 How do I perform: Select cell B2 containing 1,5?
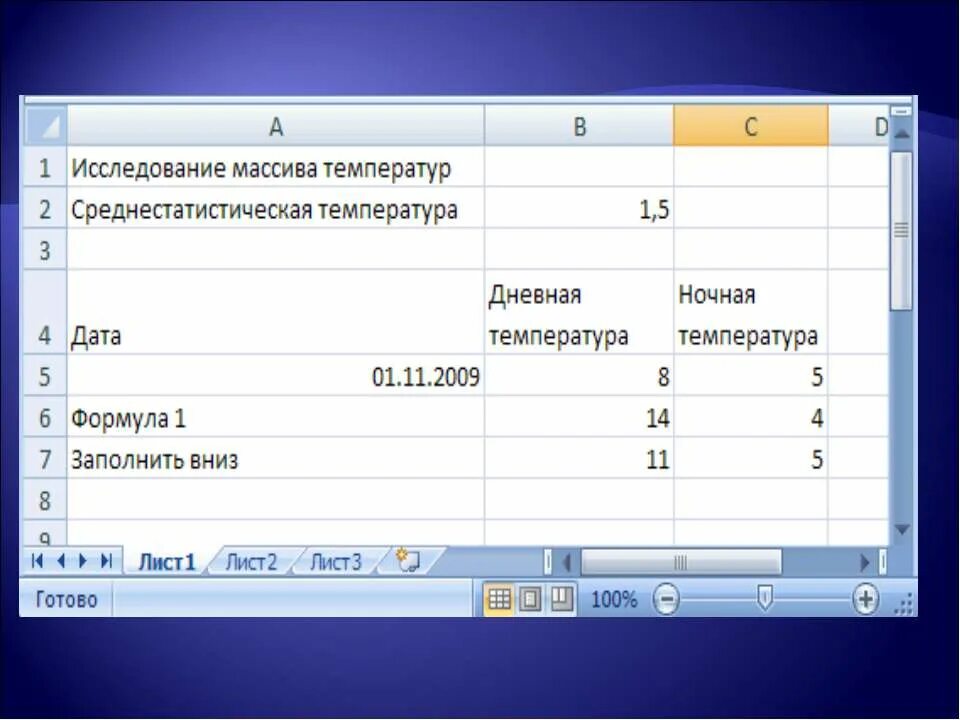[x=580, y=209]
